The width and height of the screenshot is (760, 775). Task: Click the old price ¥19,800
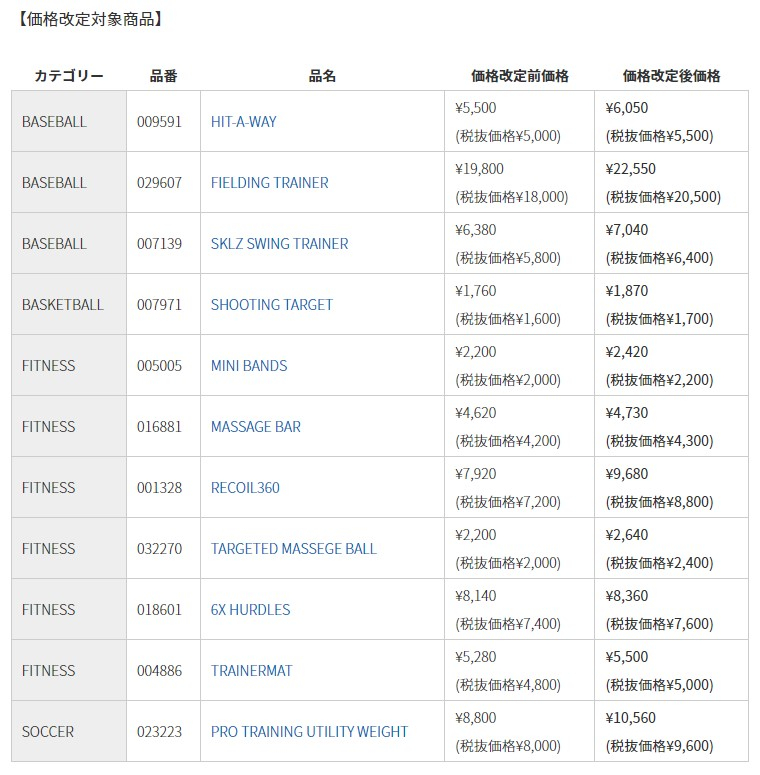[x=479, y=169]
